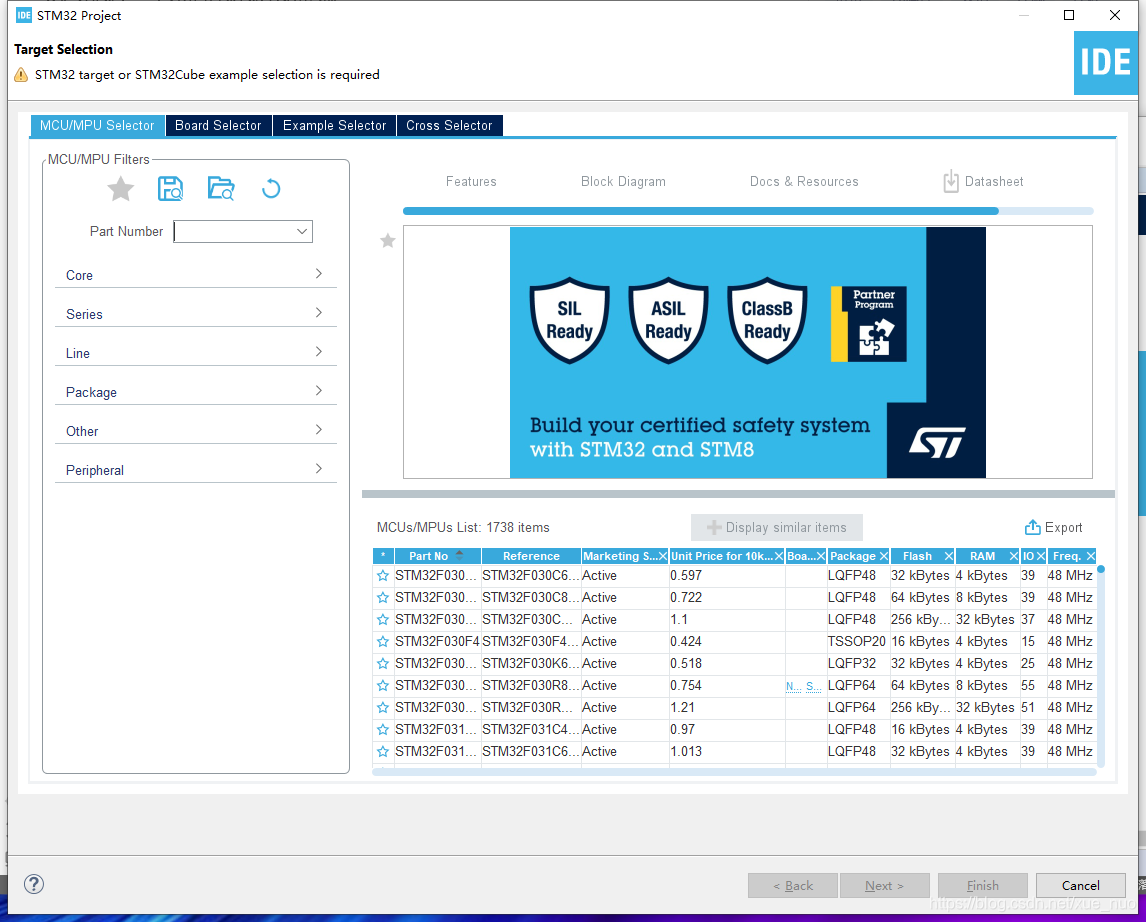Open the Docs & Resources tab
1146x922 pixels.
[804, 181]
